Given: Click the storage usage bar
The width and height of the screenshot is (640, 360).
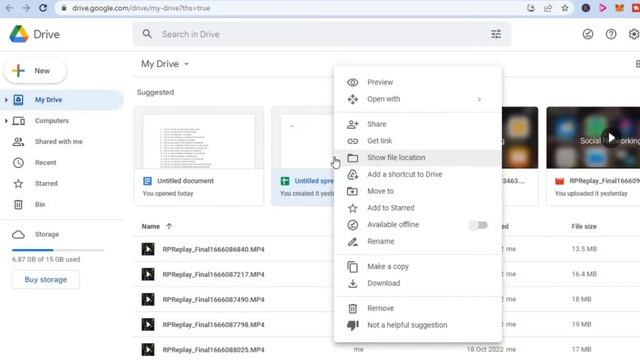Looking at the screenshot, I should coord(58,250).
